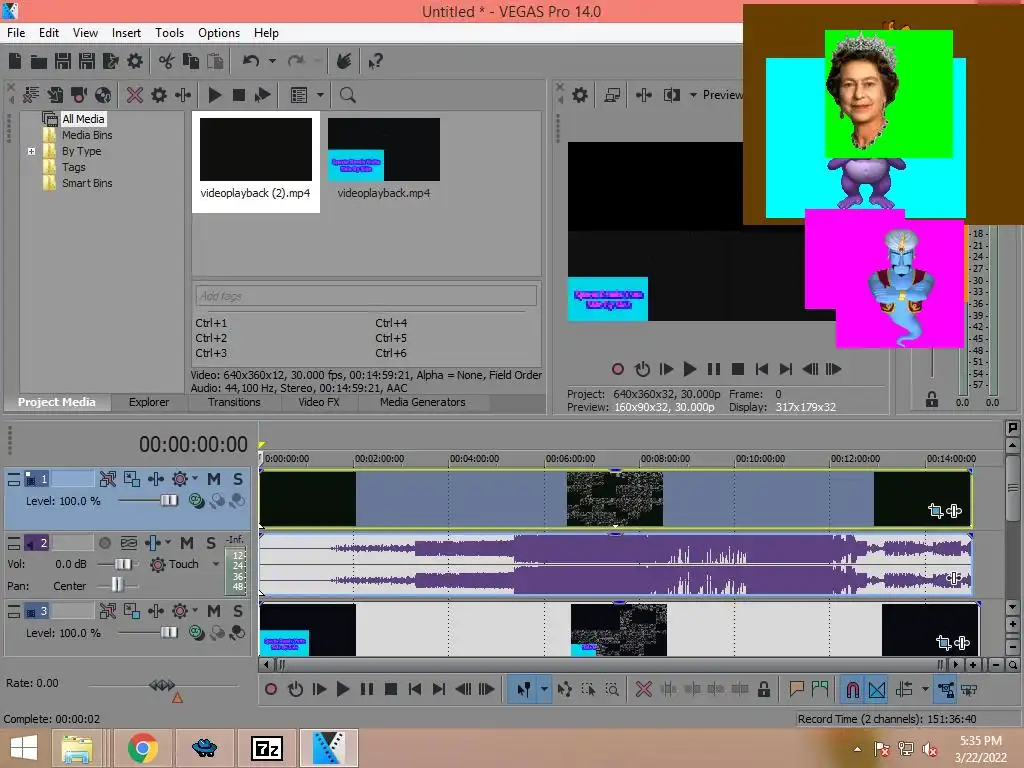Toggle Enable Snapping magnet icon
Screen dimensions: 1024x768
point(852,690)
